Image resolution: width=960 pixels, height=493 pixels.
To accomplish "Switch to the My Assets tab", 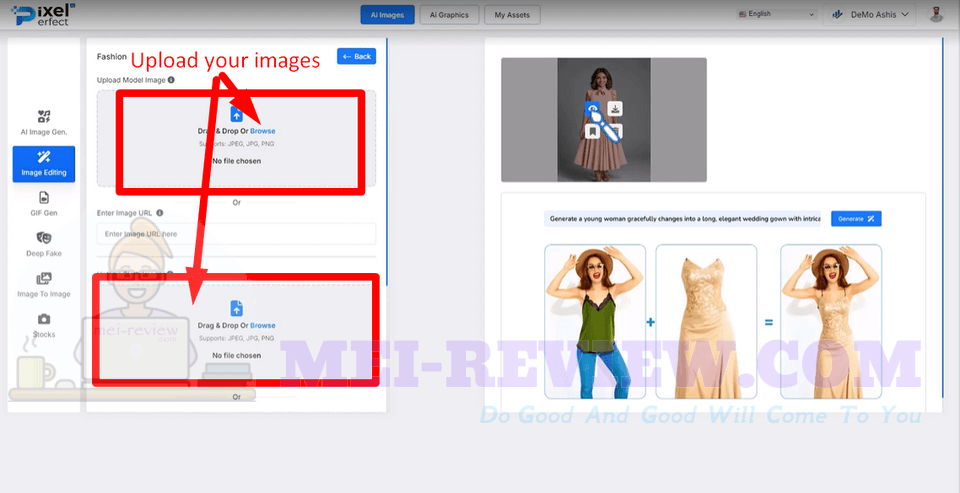I will (x=512, y=15).
